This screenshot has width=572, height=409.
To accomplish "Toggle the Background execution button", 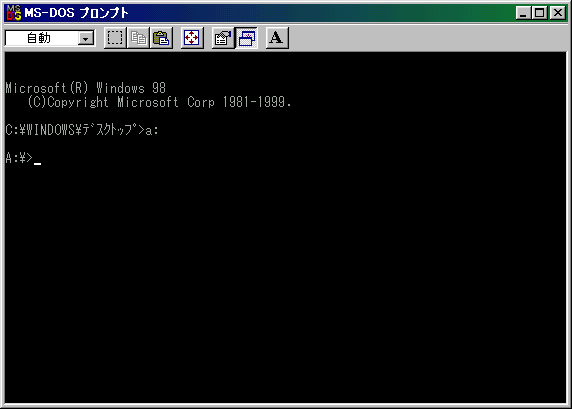I will point(247,38).
